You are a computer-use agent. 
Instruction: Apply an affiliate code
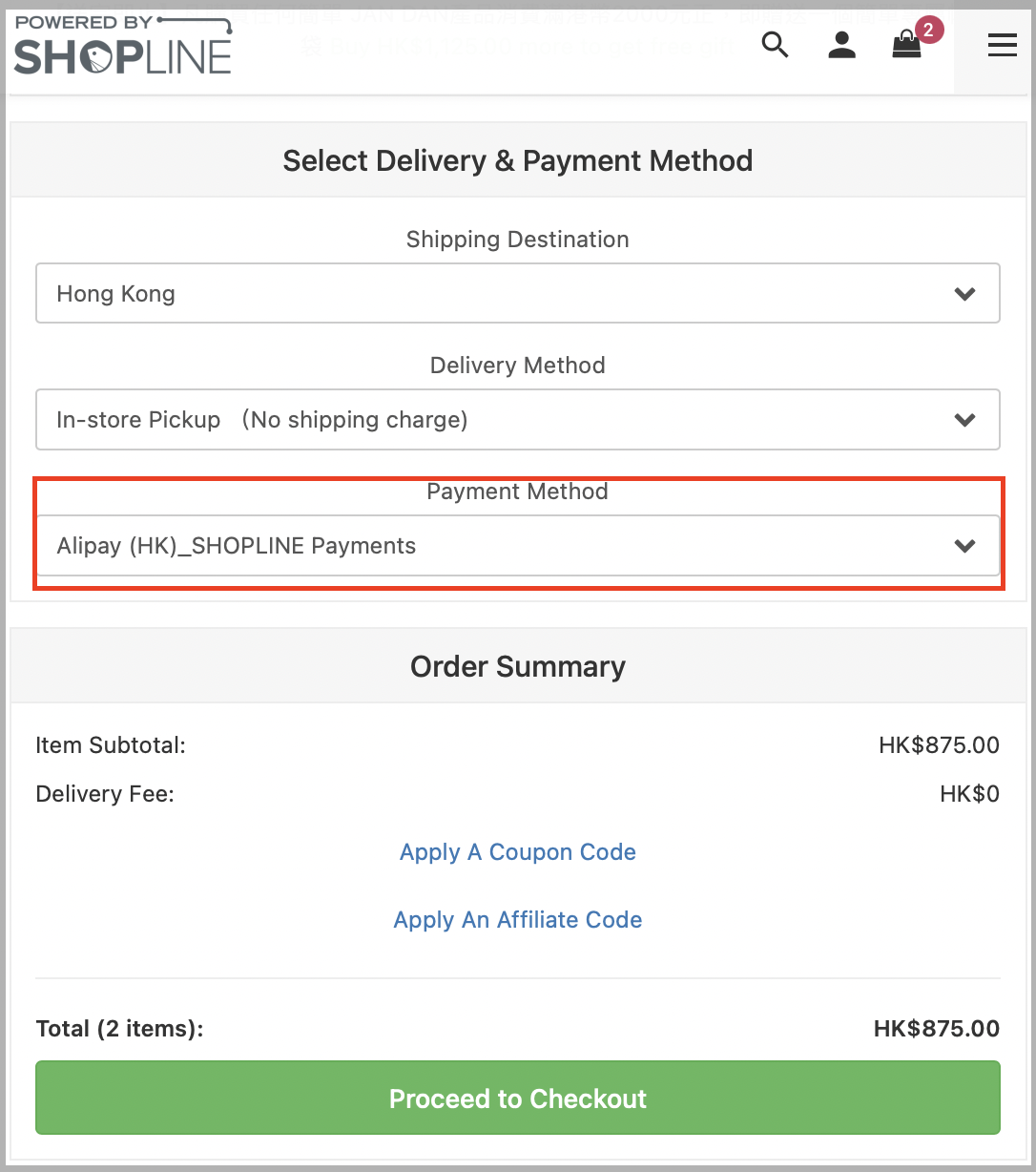point(518,920)
